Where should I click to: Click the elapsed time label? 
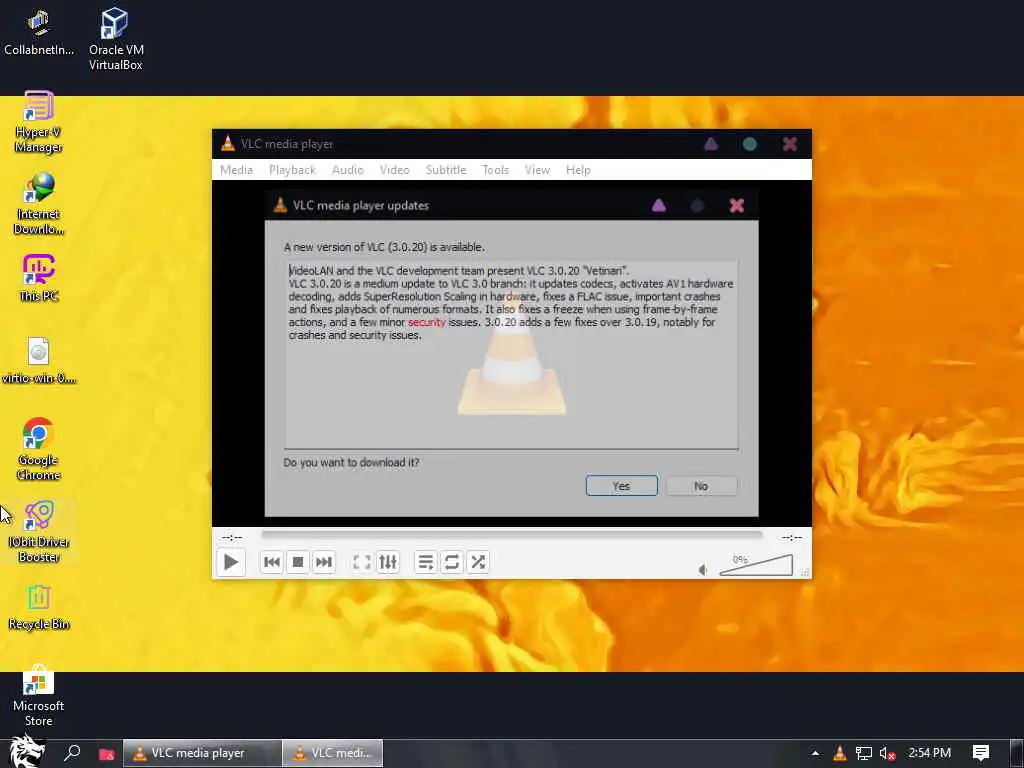[x=232, y=537]
